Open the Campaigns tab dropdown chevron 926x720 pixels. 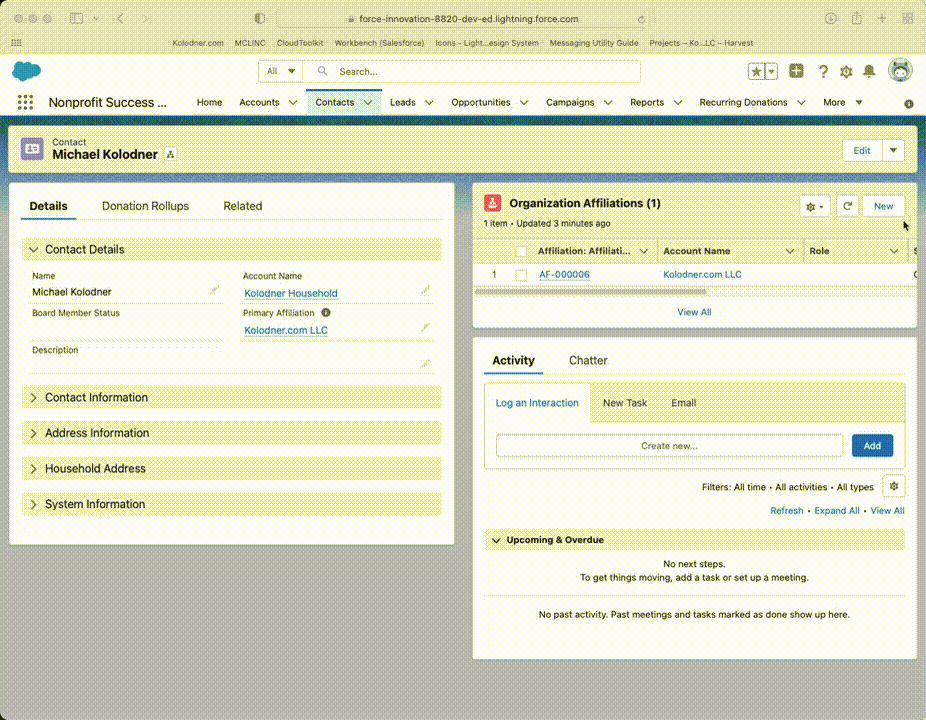coord(608,103)
